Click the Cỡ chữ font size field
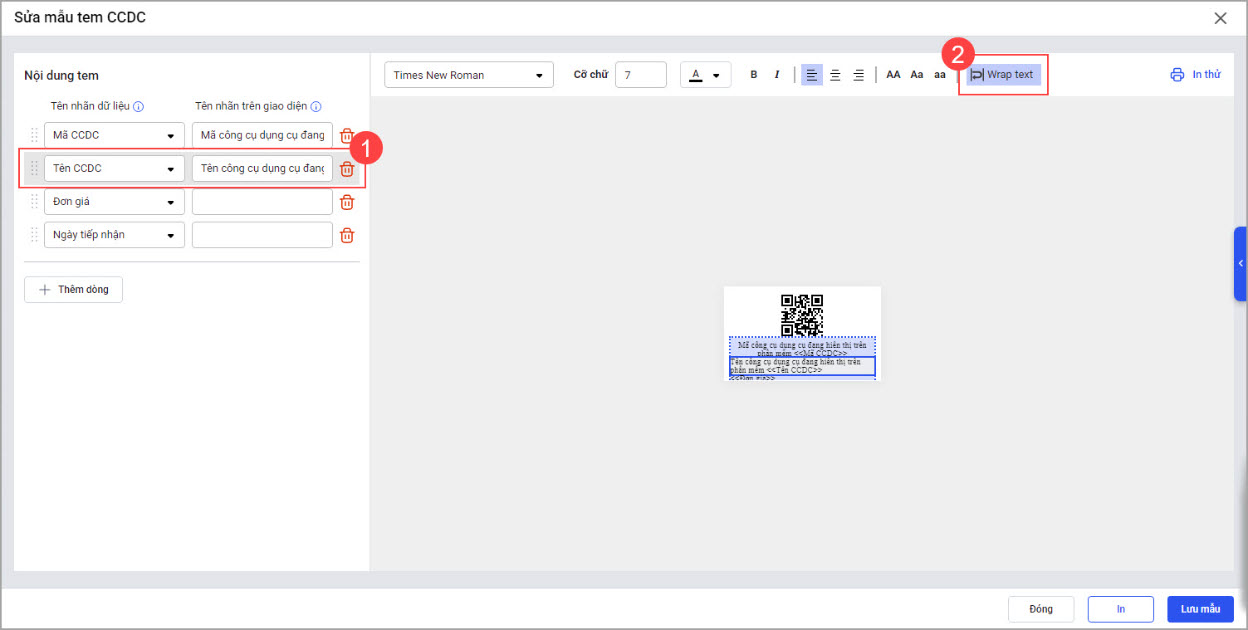 click(640, 75)
